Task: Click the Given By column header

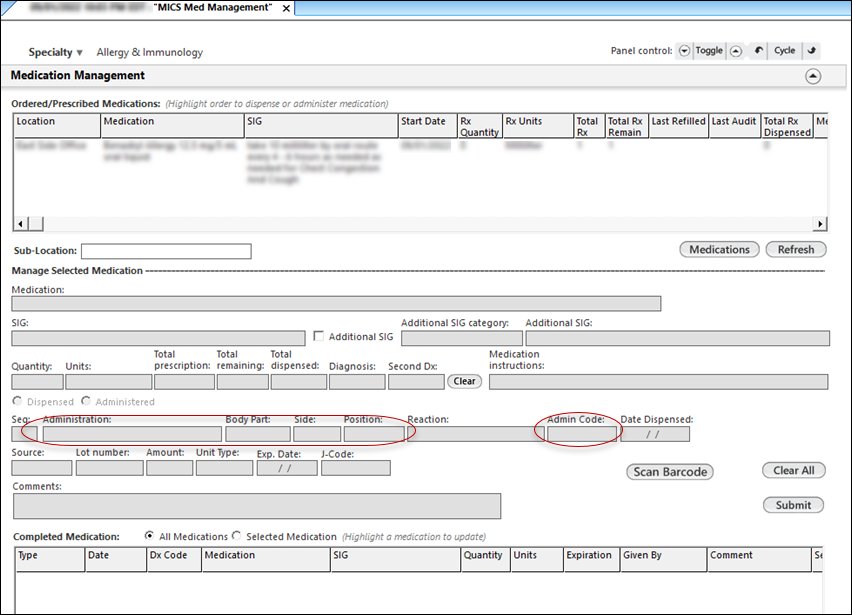Action: click(663, 560)
